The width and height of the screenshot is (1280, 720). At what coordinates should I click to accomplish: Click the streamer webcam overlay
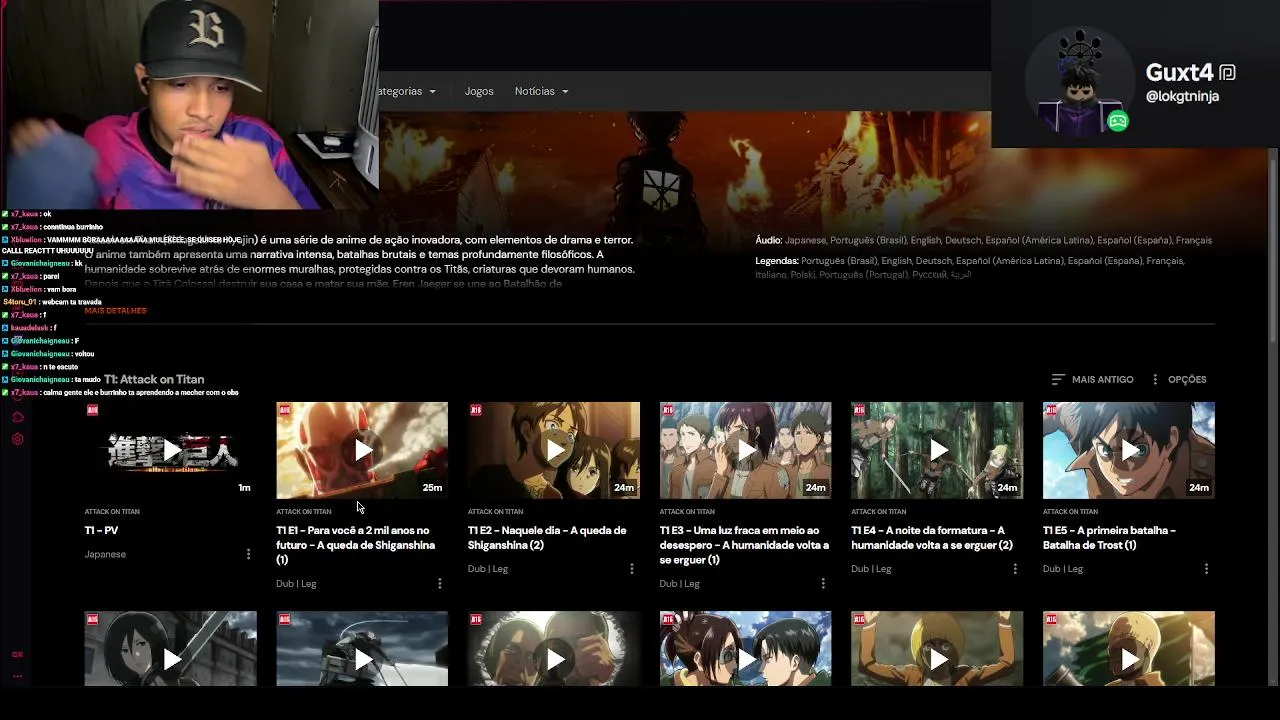[x=190, y=104]
